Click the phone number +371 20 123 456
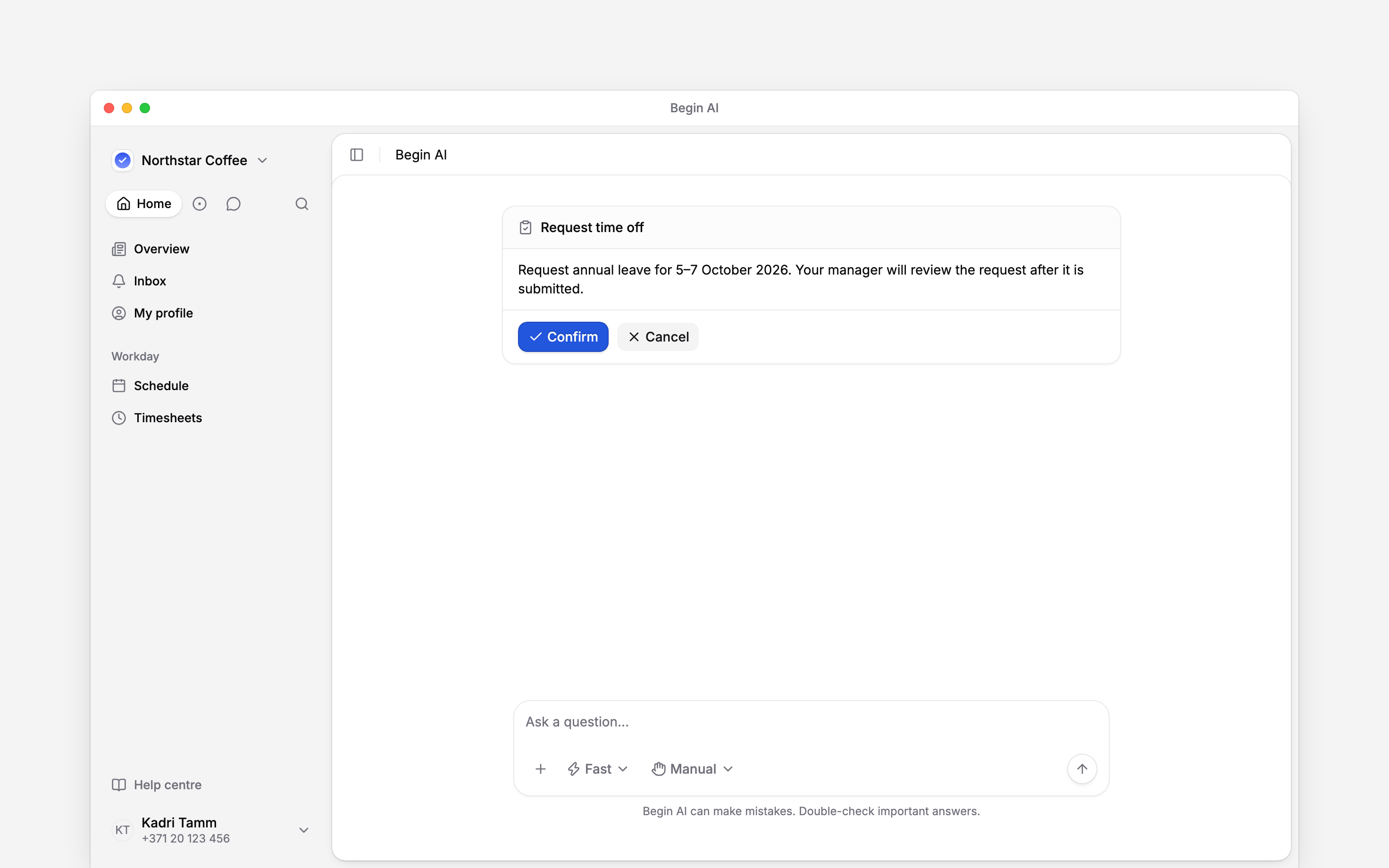The width and height of the screenshot is (1389, 868). [185, 839]
